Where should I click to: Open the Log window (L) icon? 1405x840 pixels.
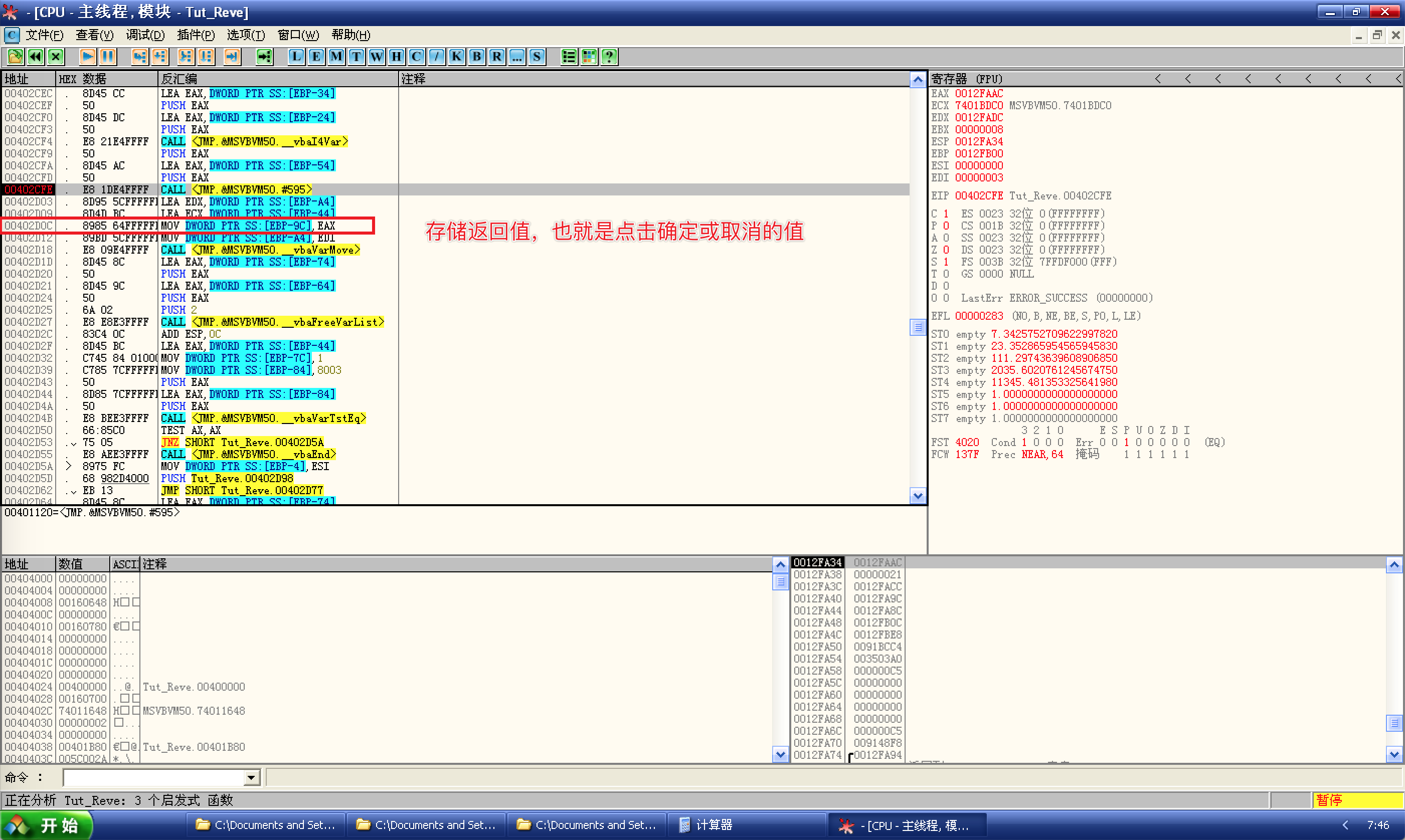tap(296, 57)
